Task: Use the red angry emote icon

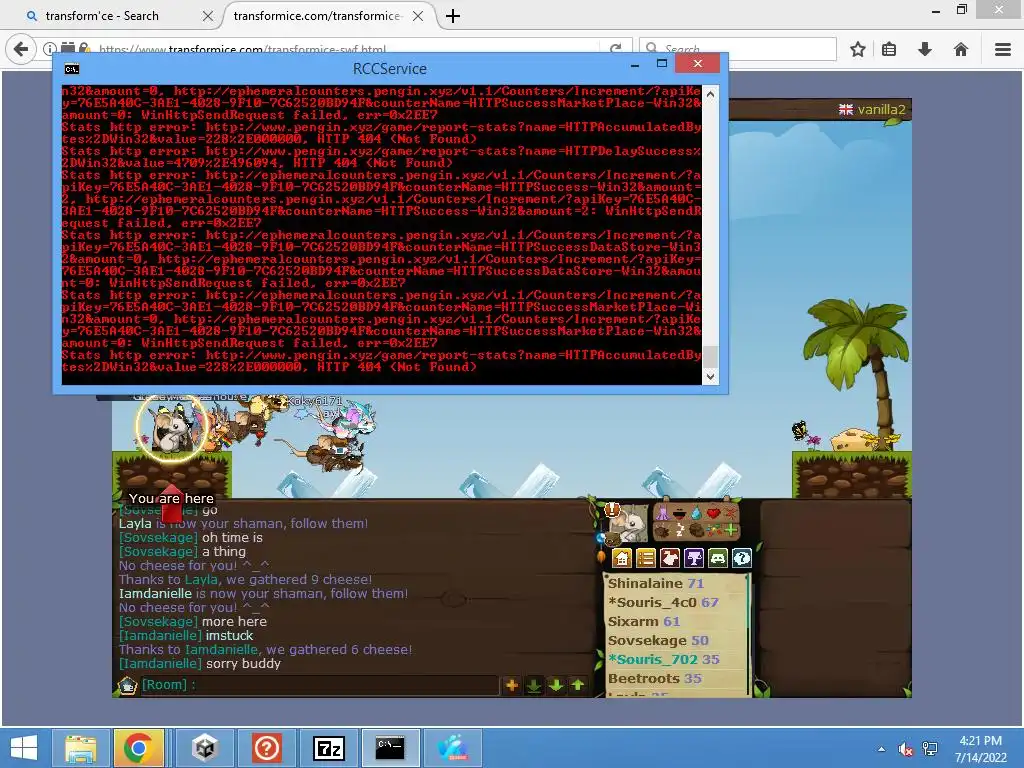Action: point(731,513)
